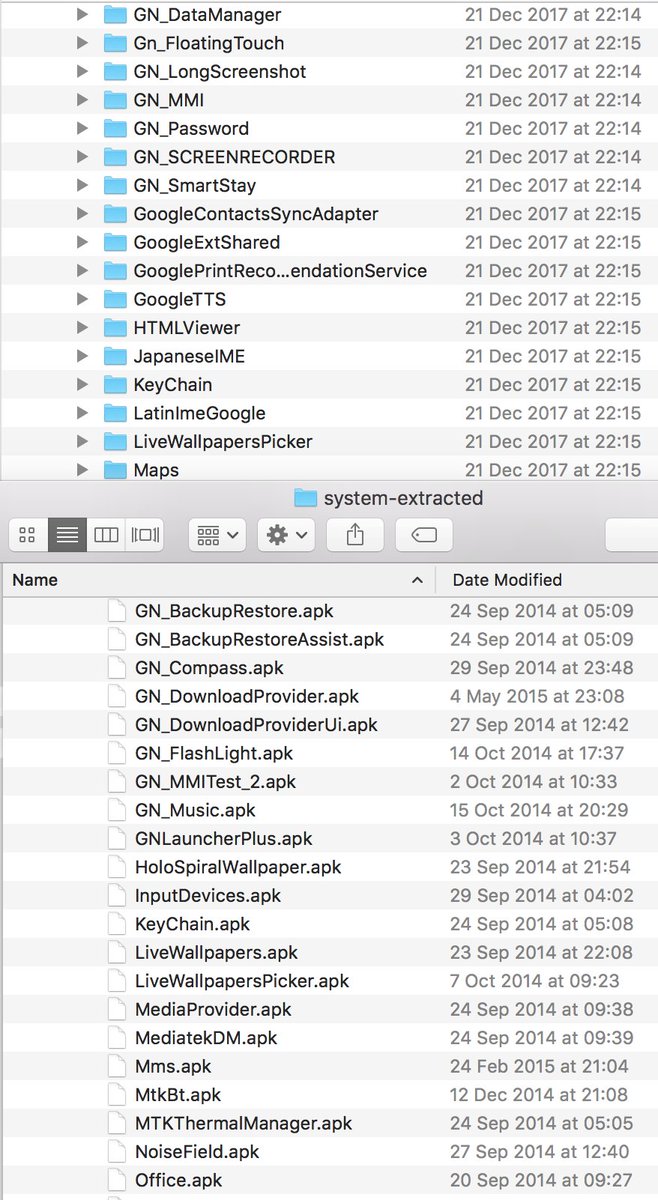Expand the GoogleContactsSyncAdapter folder
This screenshot has height=1200, width=658.
pyautogui.click(x=83, y=214)
